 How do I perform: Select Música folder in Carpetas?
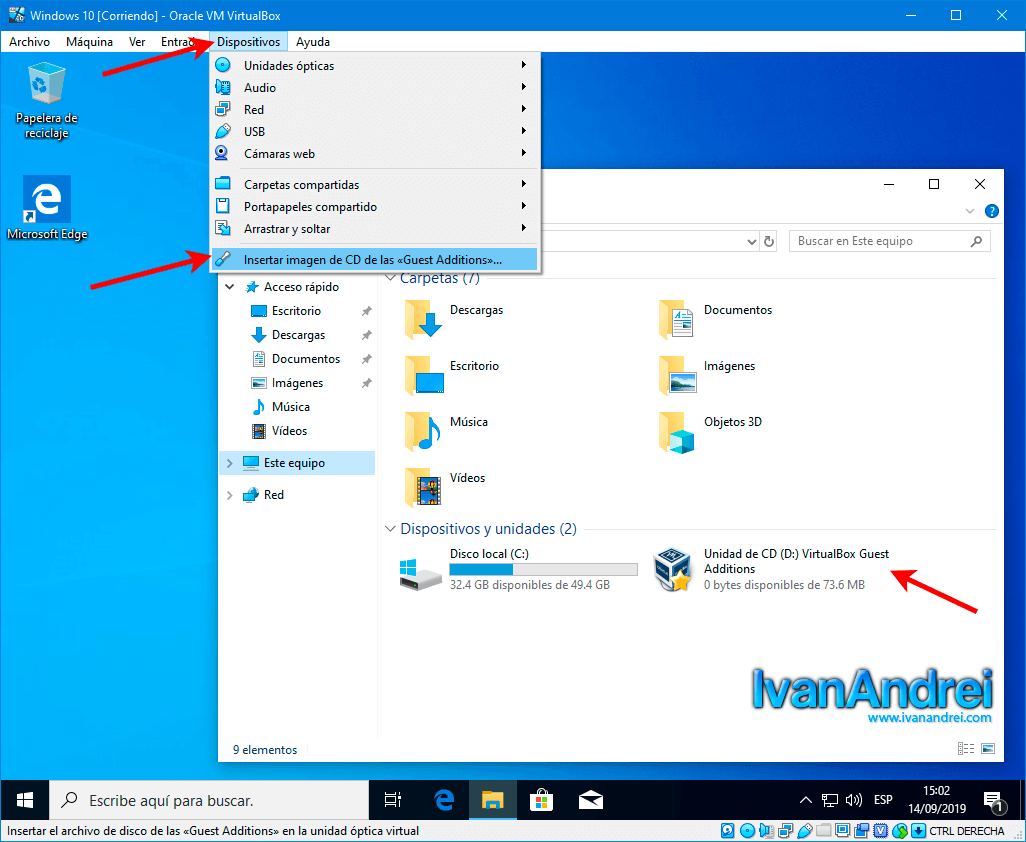[x=446, y=431]
